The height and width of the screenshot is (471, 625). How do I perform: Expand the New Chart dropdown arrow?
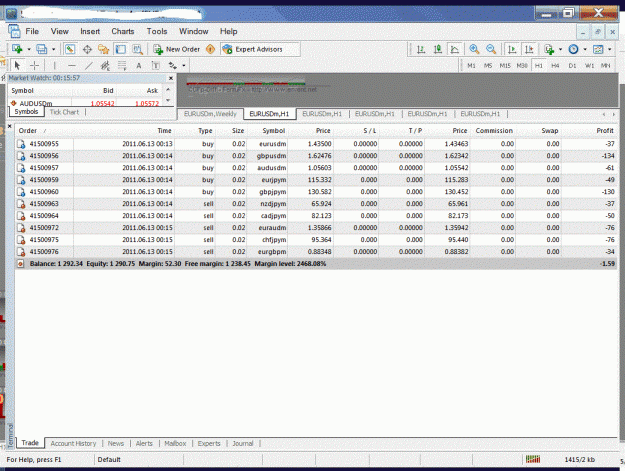tap(29, 49)
